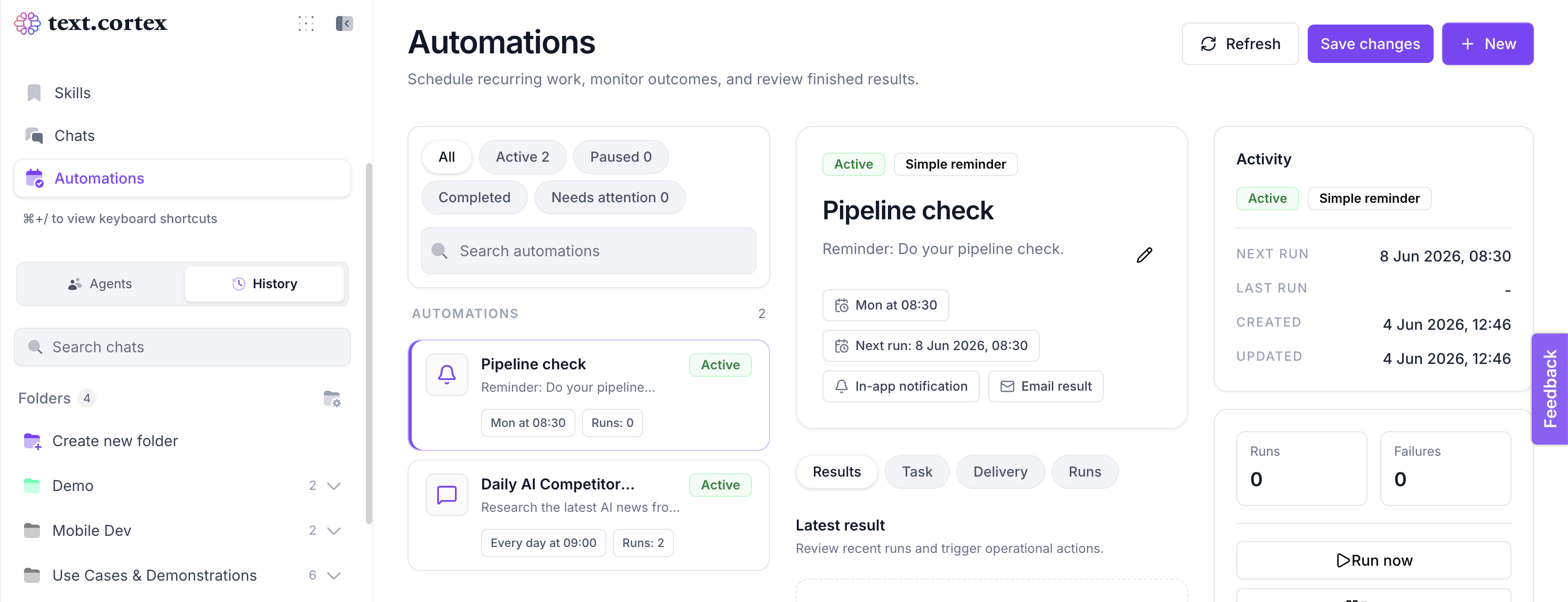
Task: Click the Automations calendar icon
Action: pyautogui.click(x=34, y=178)
